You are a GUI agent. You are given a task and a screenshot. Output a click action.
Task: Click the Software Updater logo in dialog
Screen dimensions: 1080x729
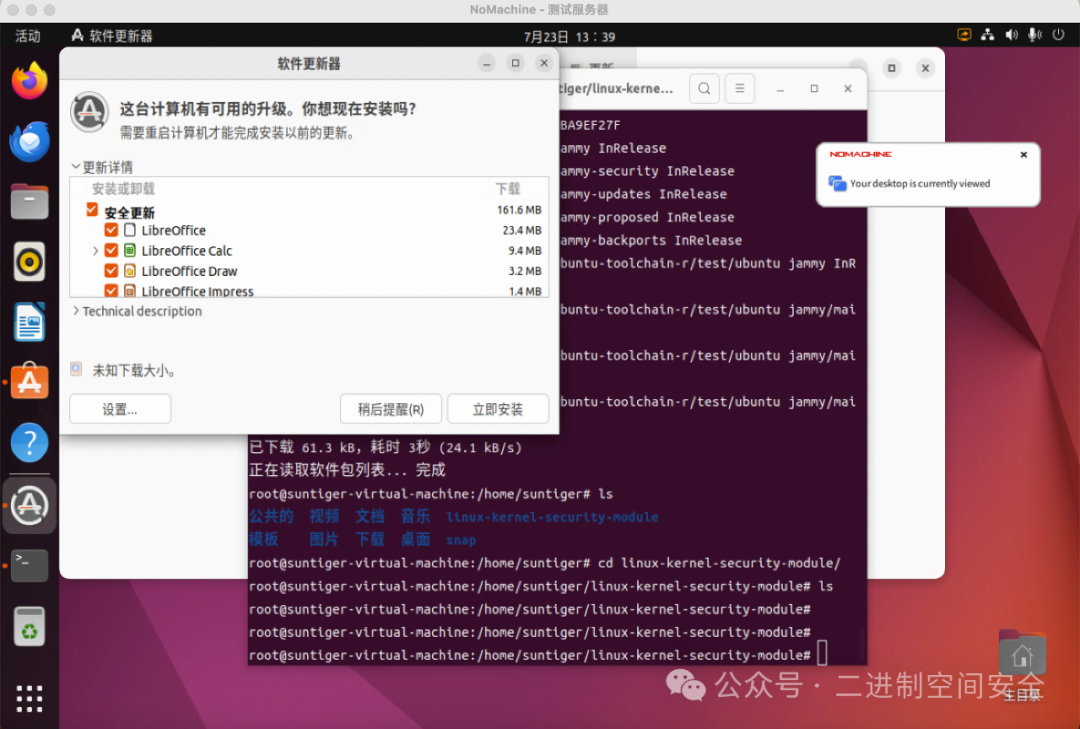coord(90,111)
